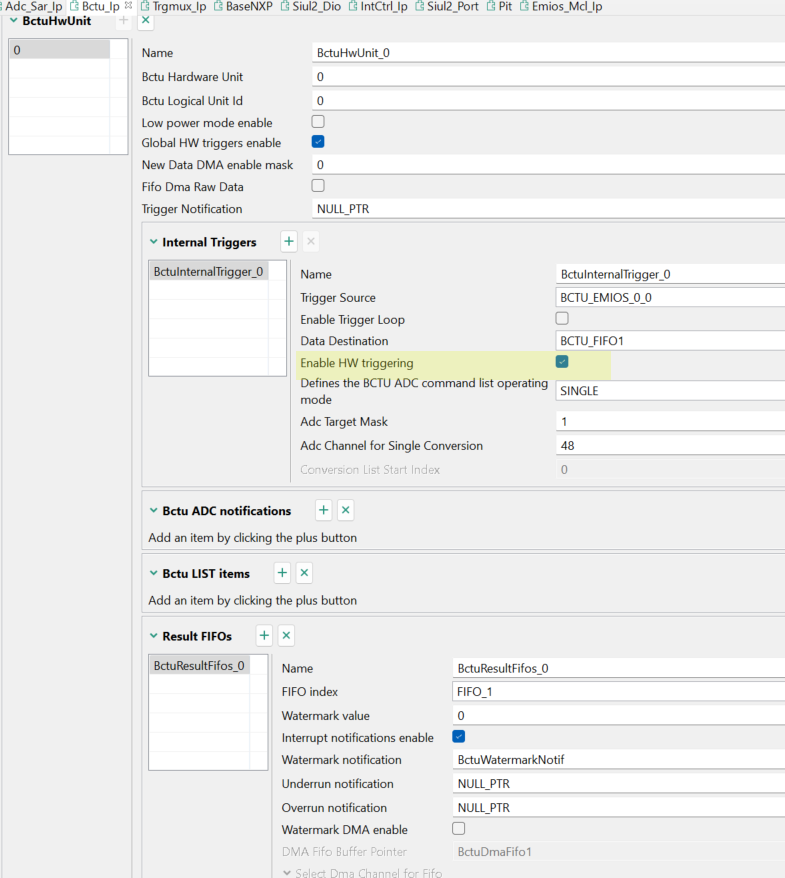Click the Watermark notification input field
785x878 pixels.
pyautogui.click(x=618, y=760)
